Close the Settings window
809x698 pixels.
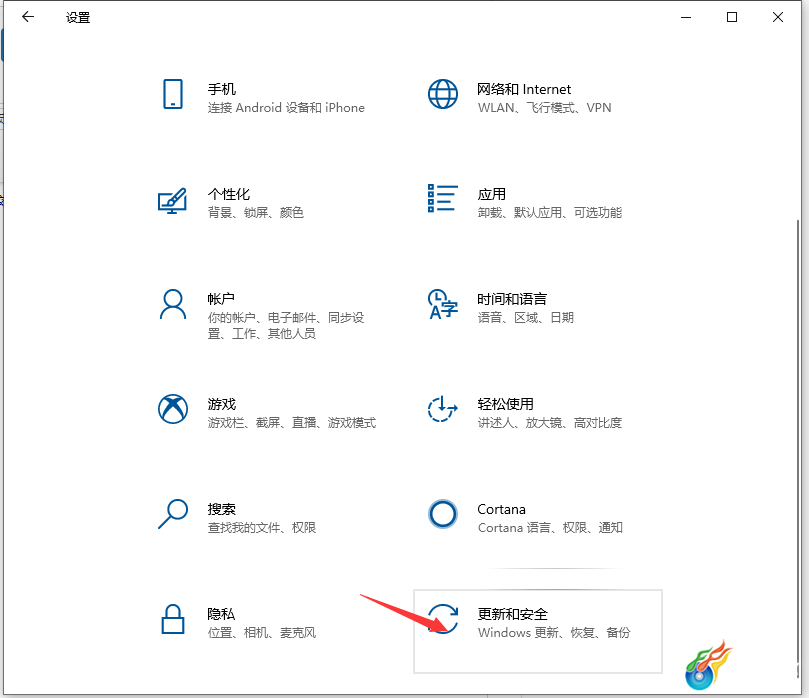778,17
